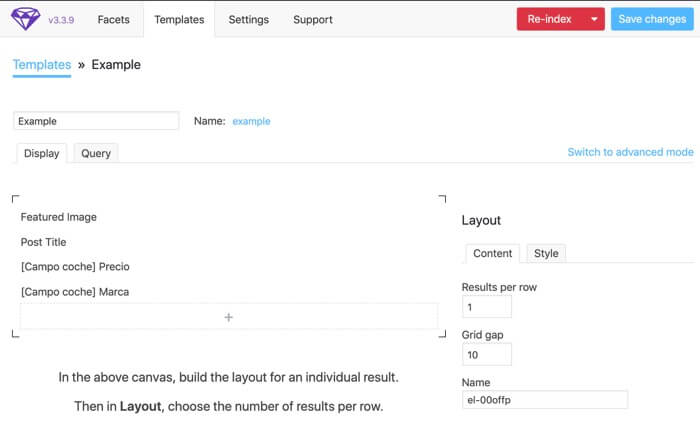Click the plus icon to add row
The image size is (700, 448).
click(228, 317)
